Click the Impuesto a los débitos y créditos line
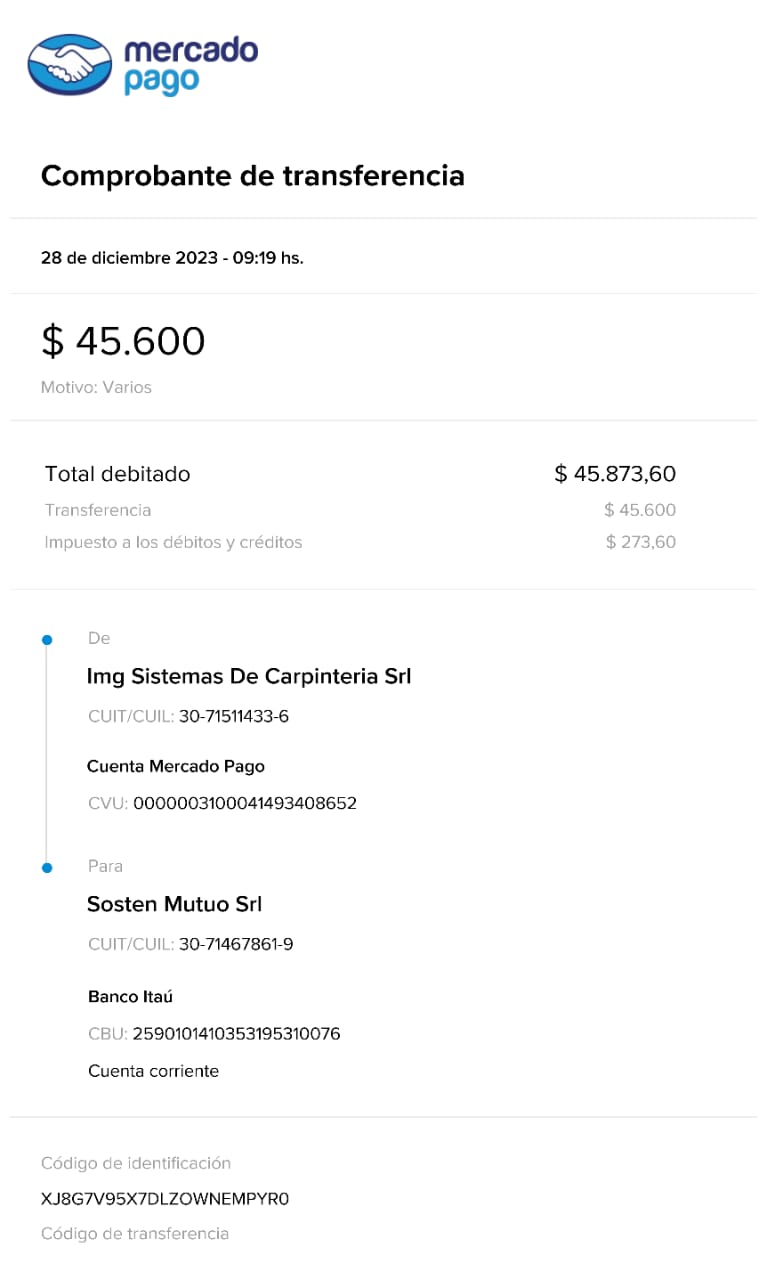 click(173, 542)
